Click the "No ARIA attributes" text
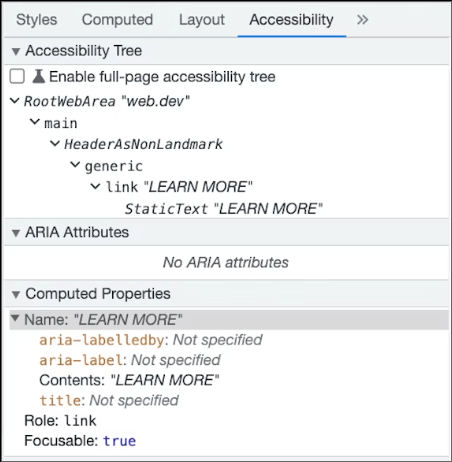The width and height of the screenshot is (452, 462). 226,263
